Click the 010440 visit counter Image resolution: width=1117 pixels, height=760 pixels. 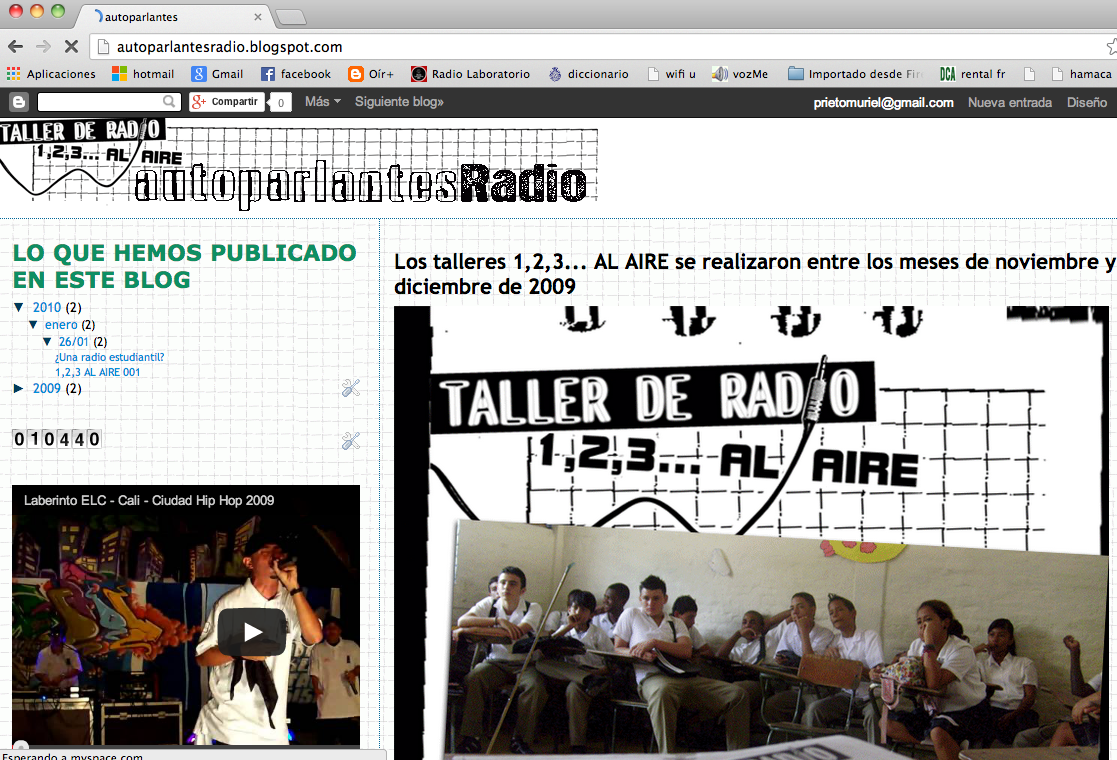point(57,439)
